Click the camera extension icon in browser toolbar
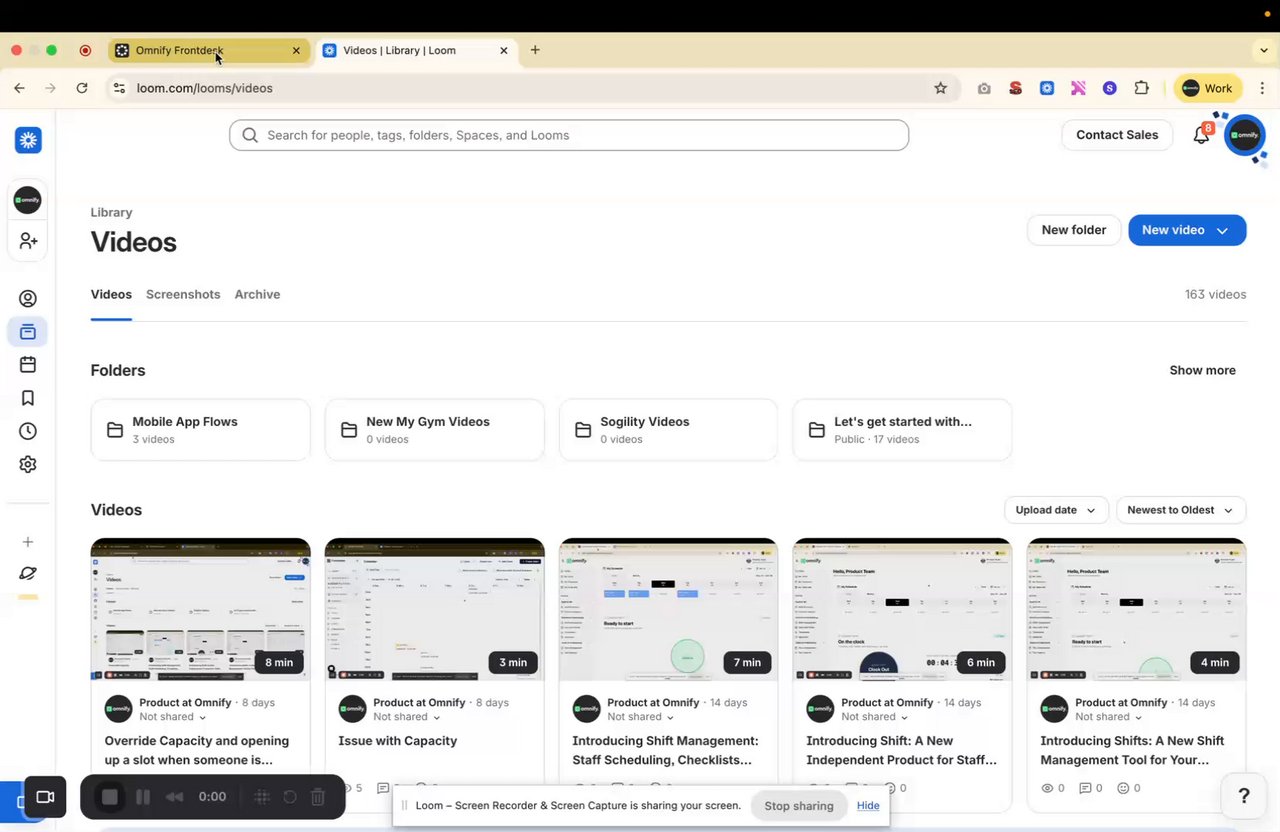 tap(984, 88)
